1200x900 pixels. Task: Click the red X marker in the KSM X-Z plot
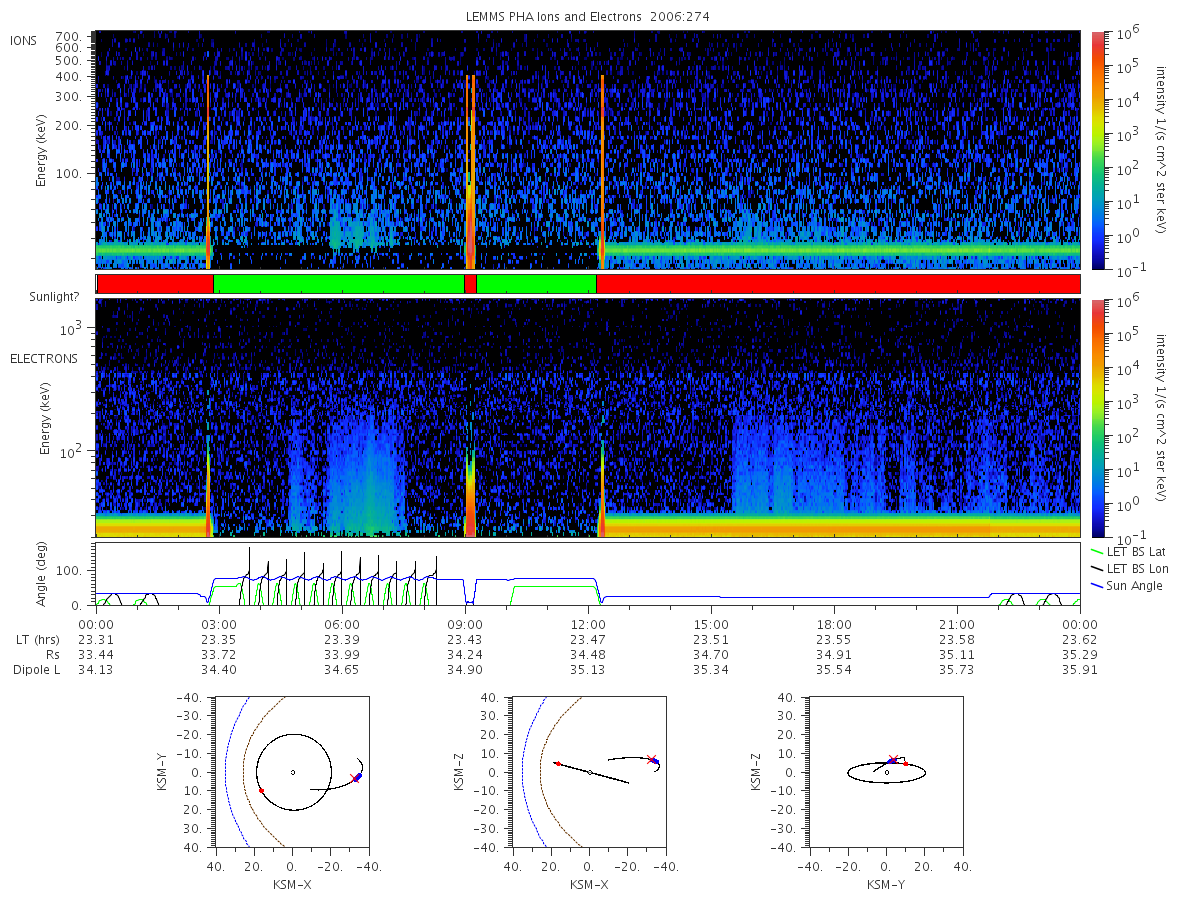[x=652, y=759]
